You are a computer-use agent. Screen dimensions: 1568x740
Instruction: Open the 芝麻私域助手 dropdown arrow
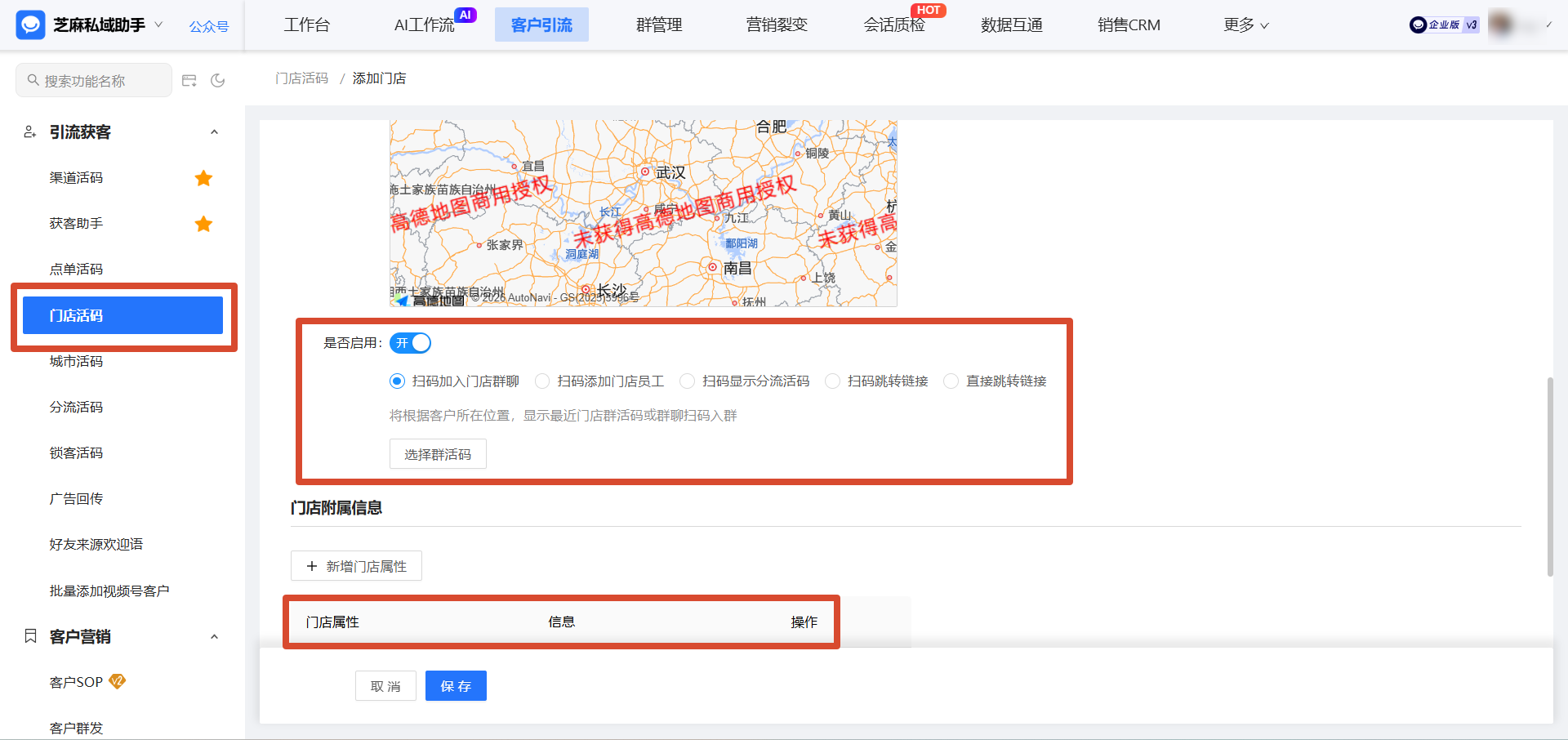tap(158, 25)
